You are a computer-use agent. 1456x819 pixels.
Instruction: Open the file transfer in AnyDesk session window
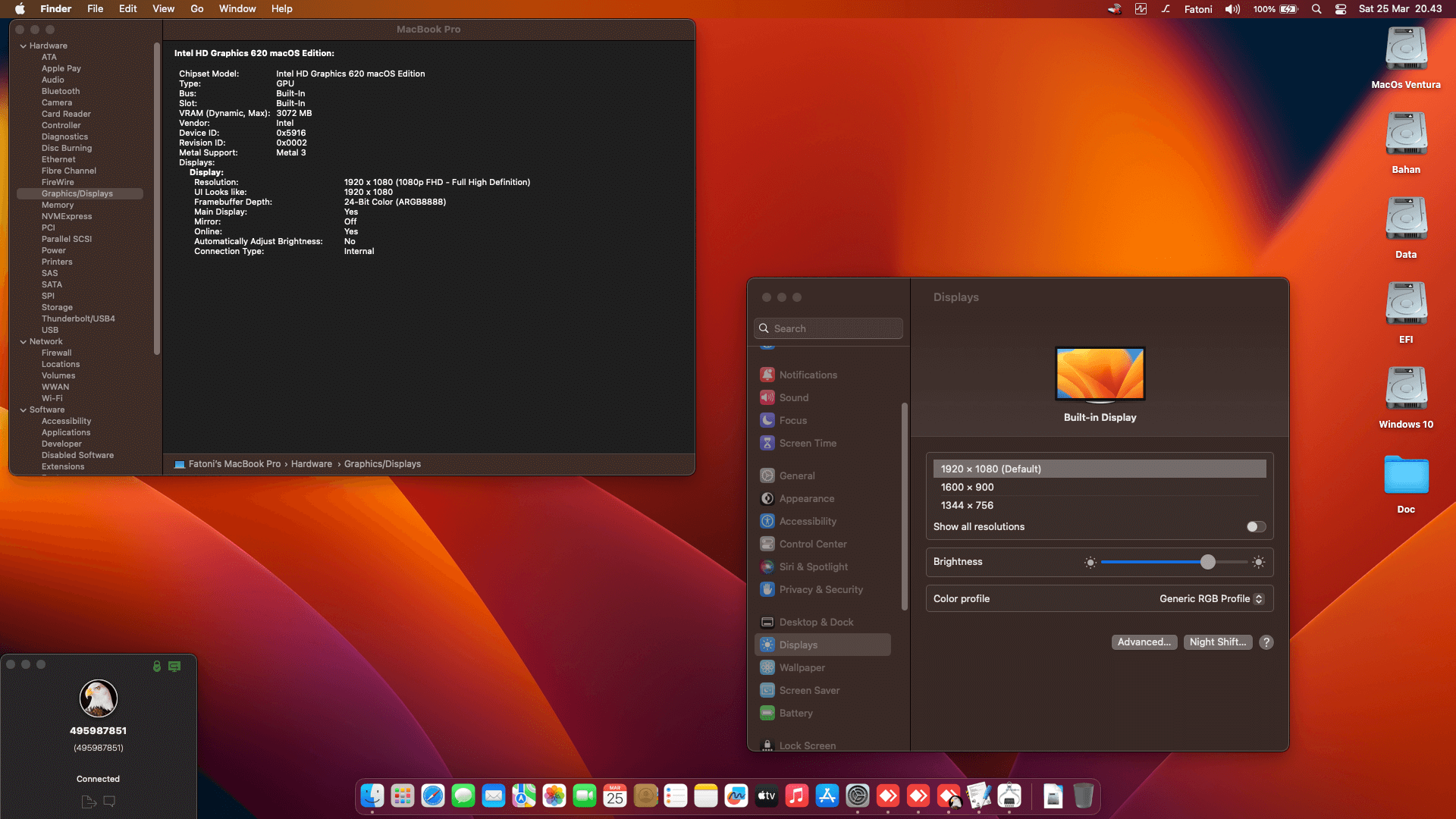pos(88,801)
